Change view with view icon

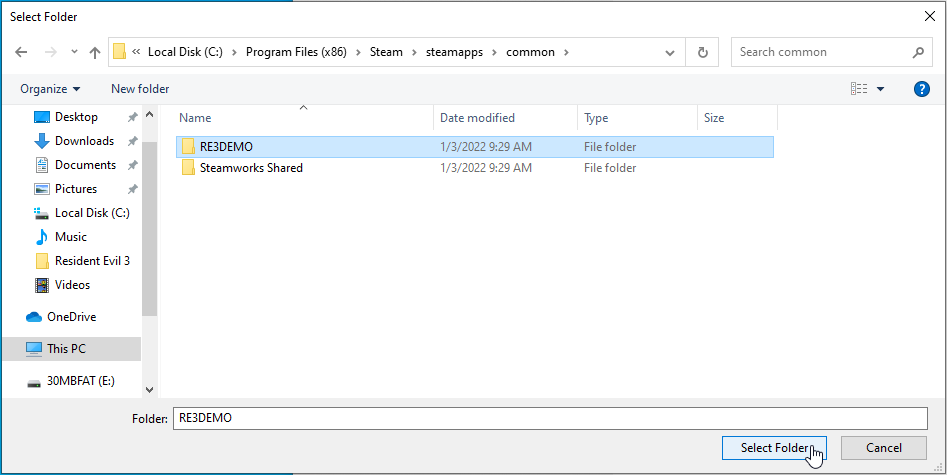tap(859, 89)
